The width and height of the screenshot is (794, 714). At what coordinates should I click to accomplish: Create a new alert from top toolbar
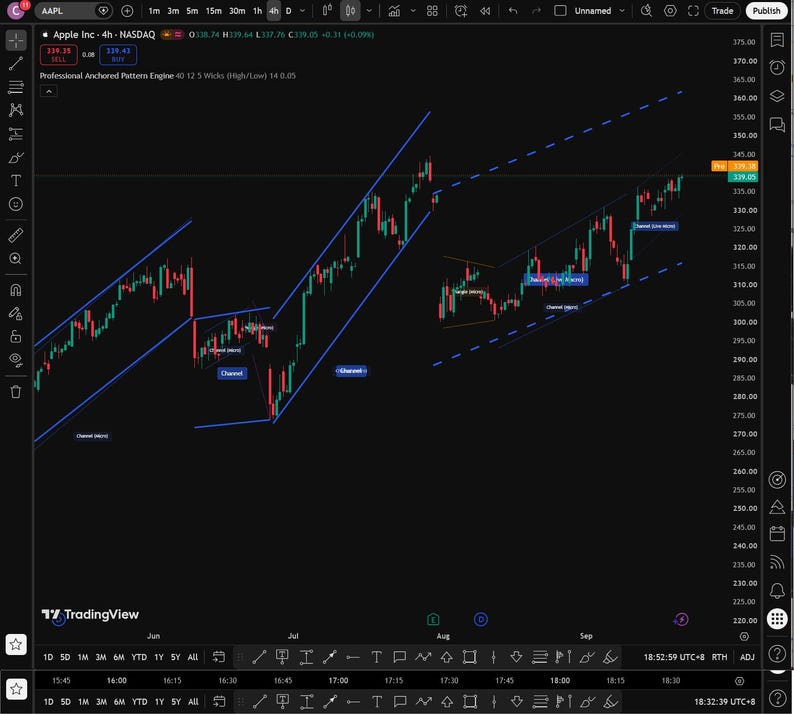460,11
